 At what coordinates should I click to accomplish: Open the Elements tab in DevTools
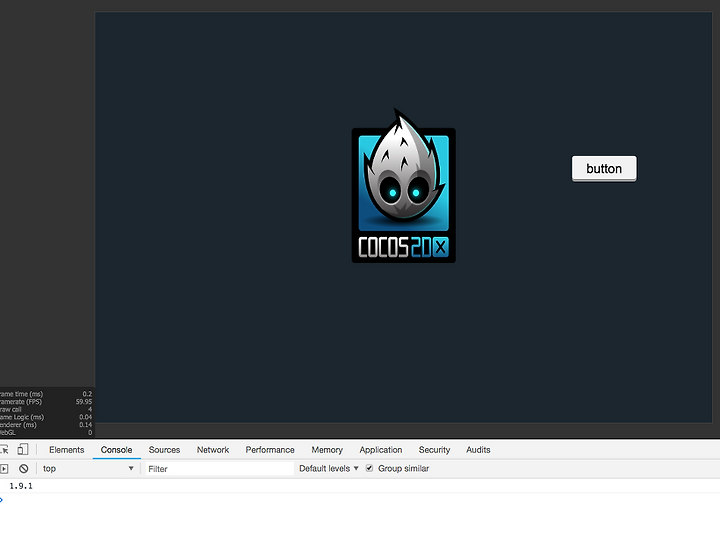[x=67, y=450]
